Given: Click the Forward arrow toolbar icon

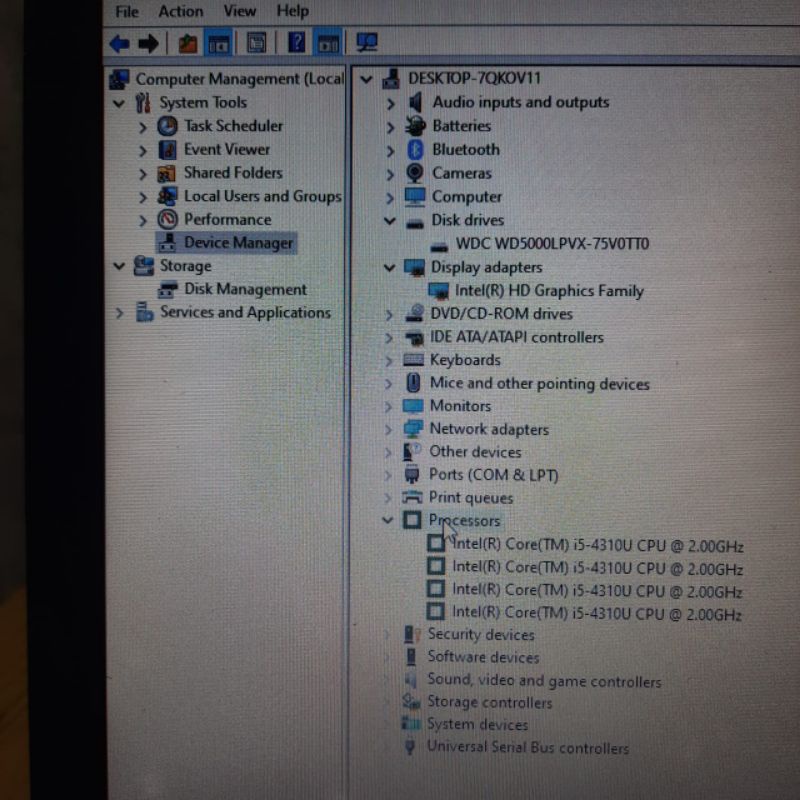Looking at the screenshot, I should (x=148, y=43).
